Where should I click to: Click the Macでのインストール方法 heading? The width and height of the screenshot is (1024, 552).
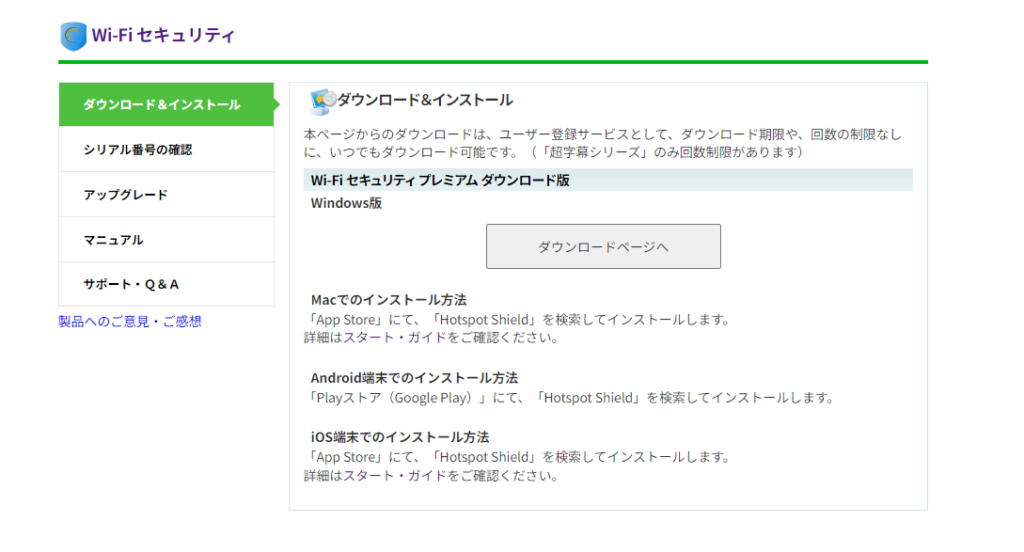click(x=389, y=300)
